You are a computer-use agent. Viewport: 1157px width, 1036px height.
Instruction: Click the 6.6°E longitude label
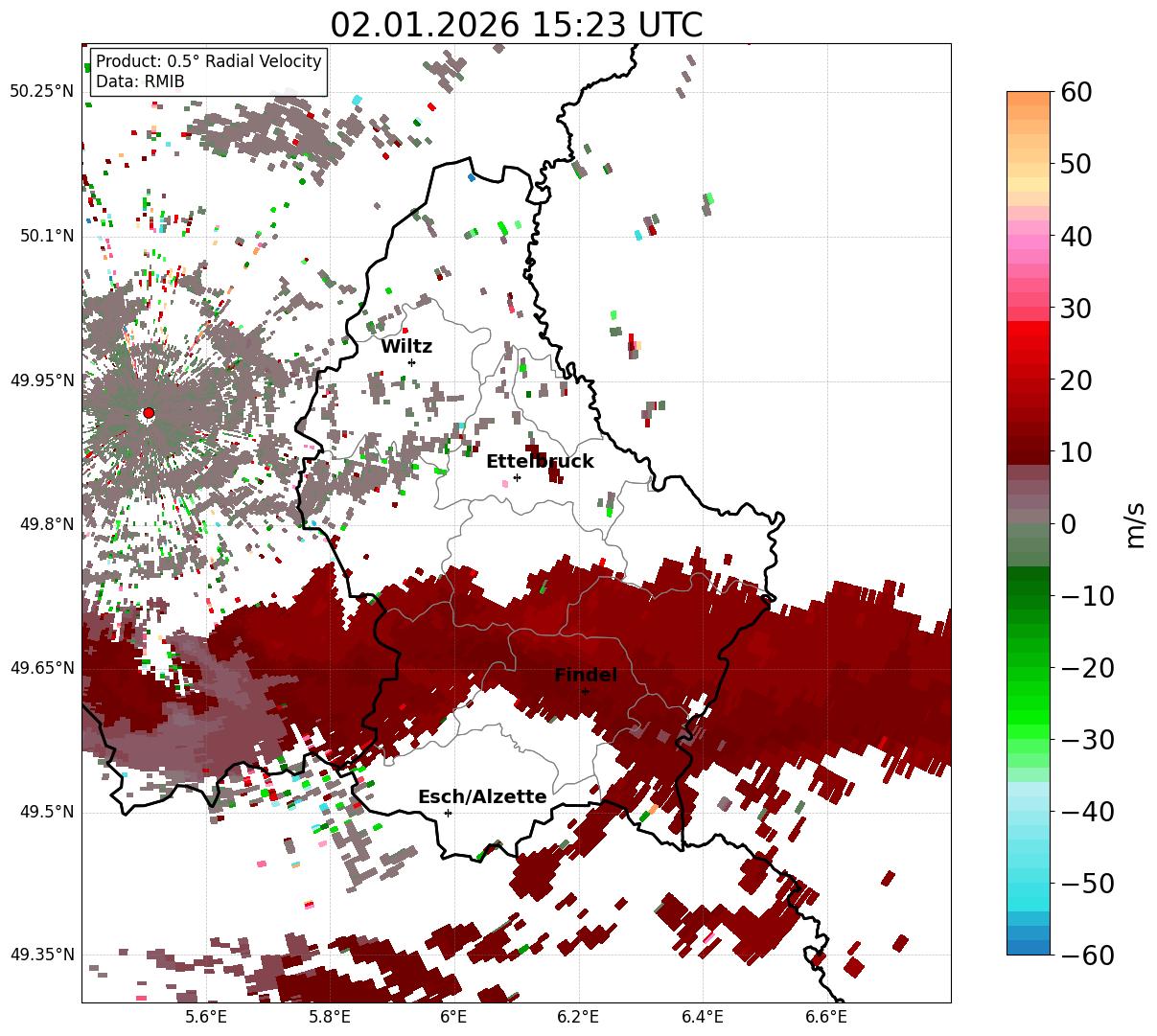pos(825,1016)
